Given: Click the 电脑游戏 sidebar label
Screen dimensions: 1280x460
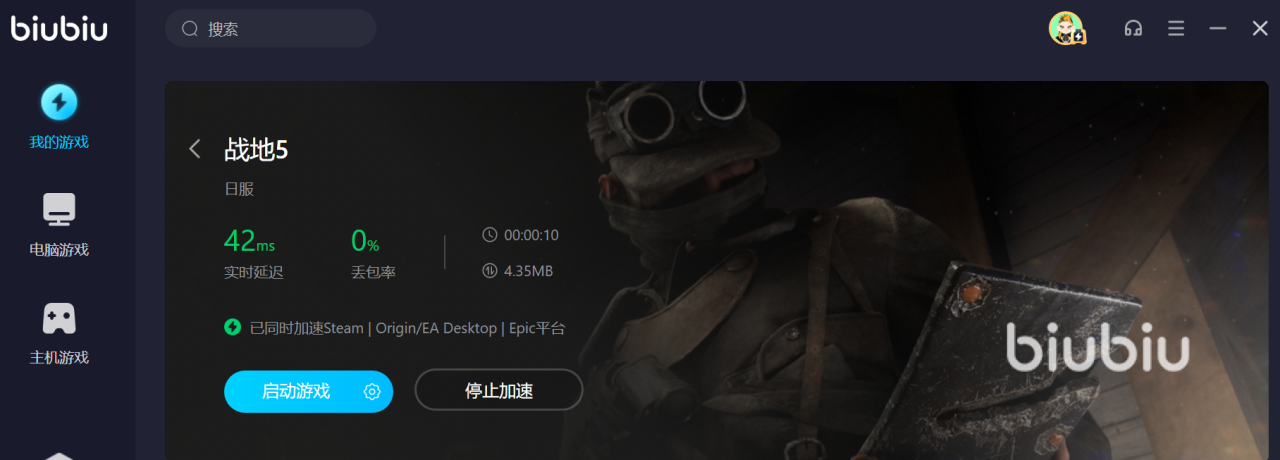Looking at the screenshot, I should tap(59, 250).
